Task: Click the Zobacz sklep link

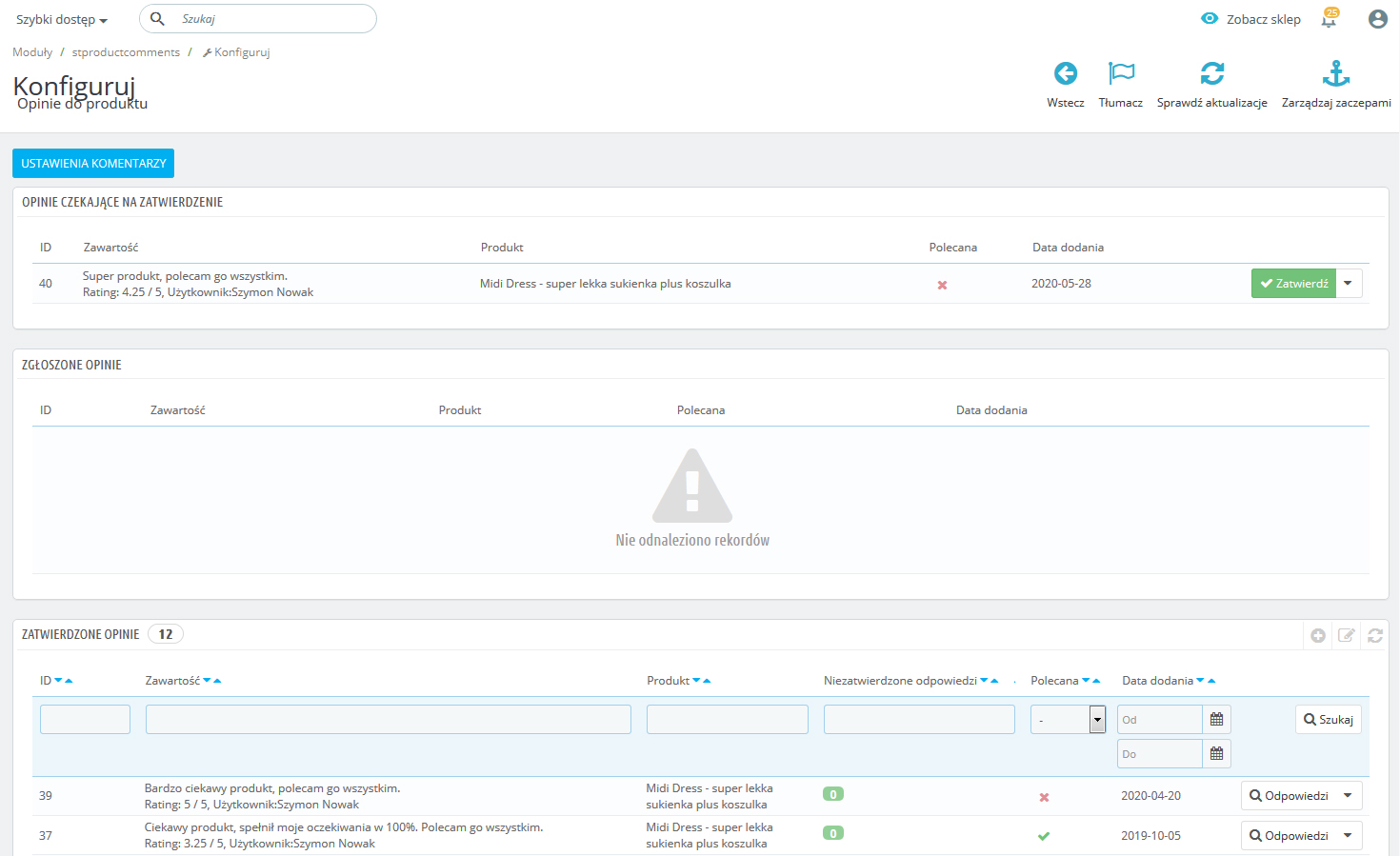Action: (x=1251, y=19)
